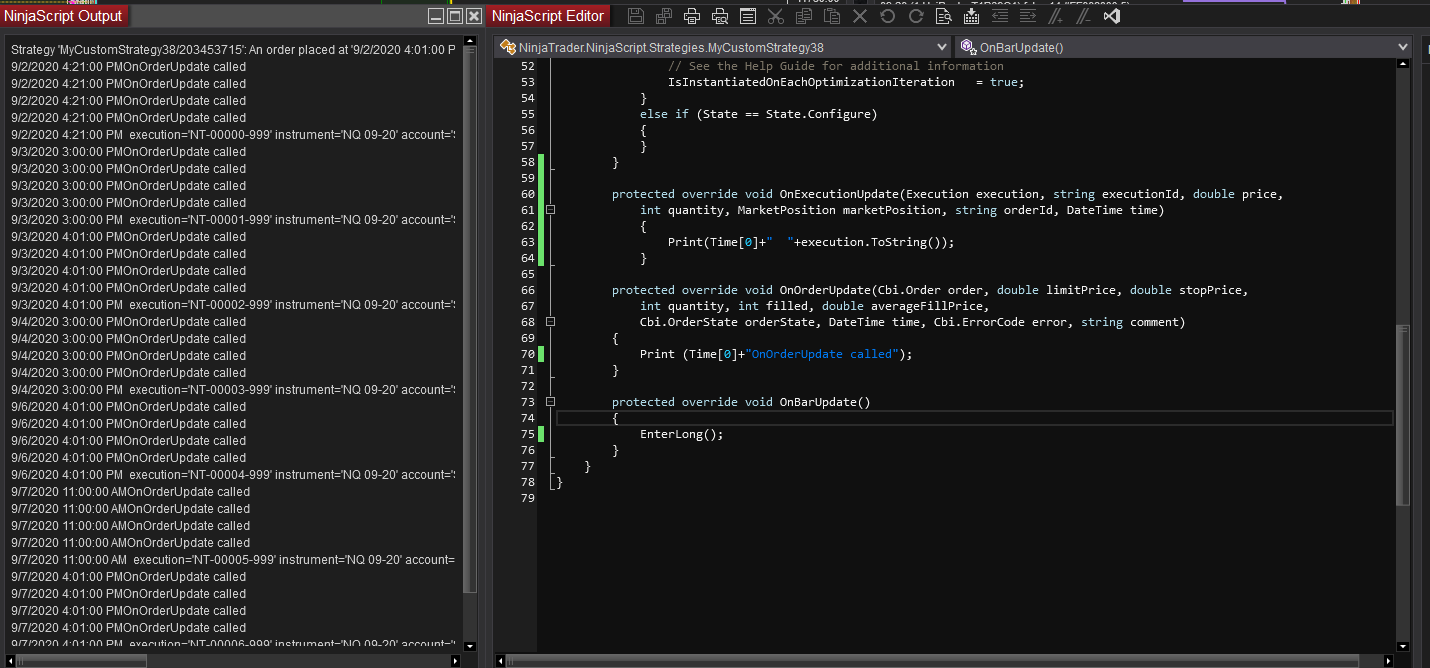Click the Cut scissors icon
This screenshot has height=668, width=1430.
click(775, 16)
